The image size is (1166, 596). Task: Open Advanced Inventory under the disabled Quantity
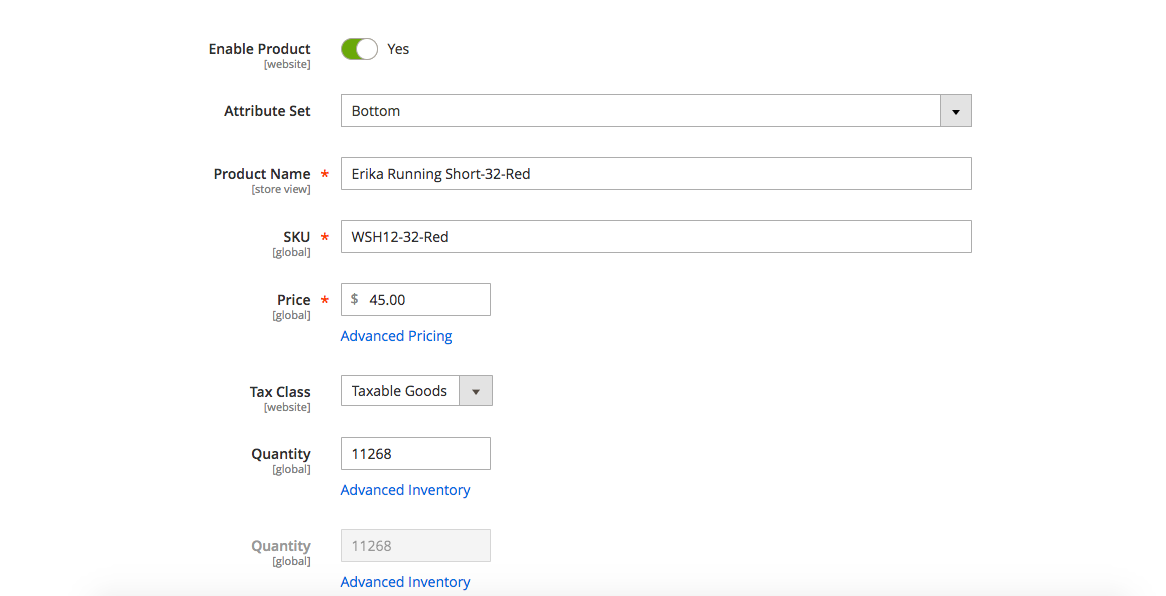point(405,582)
